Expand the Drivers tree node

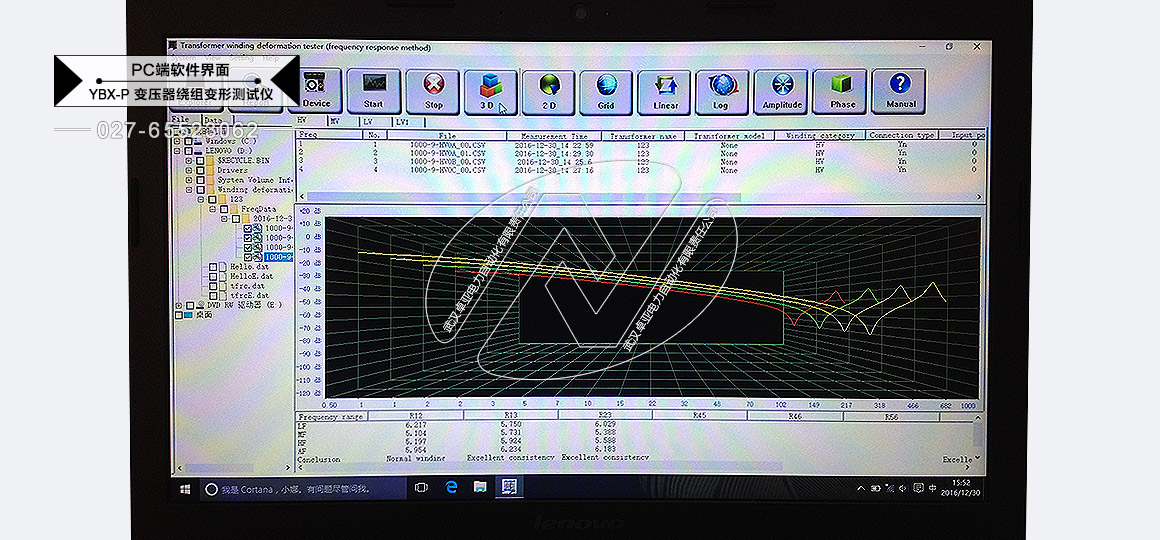pyautogui.click(x=189, y=170)
